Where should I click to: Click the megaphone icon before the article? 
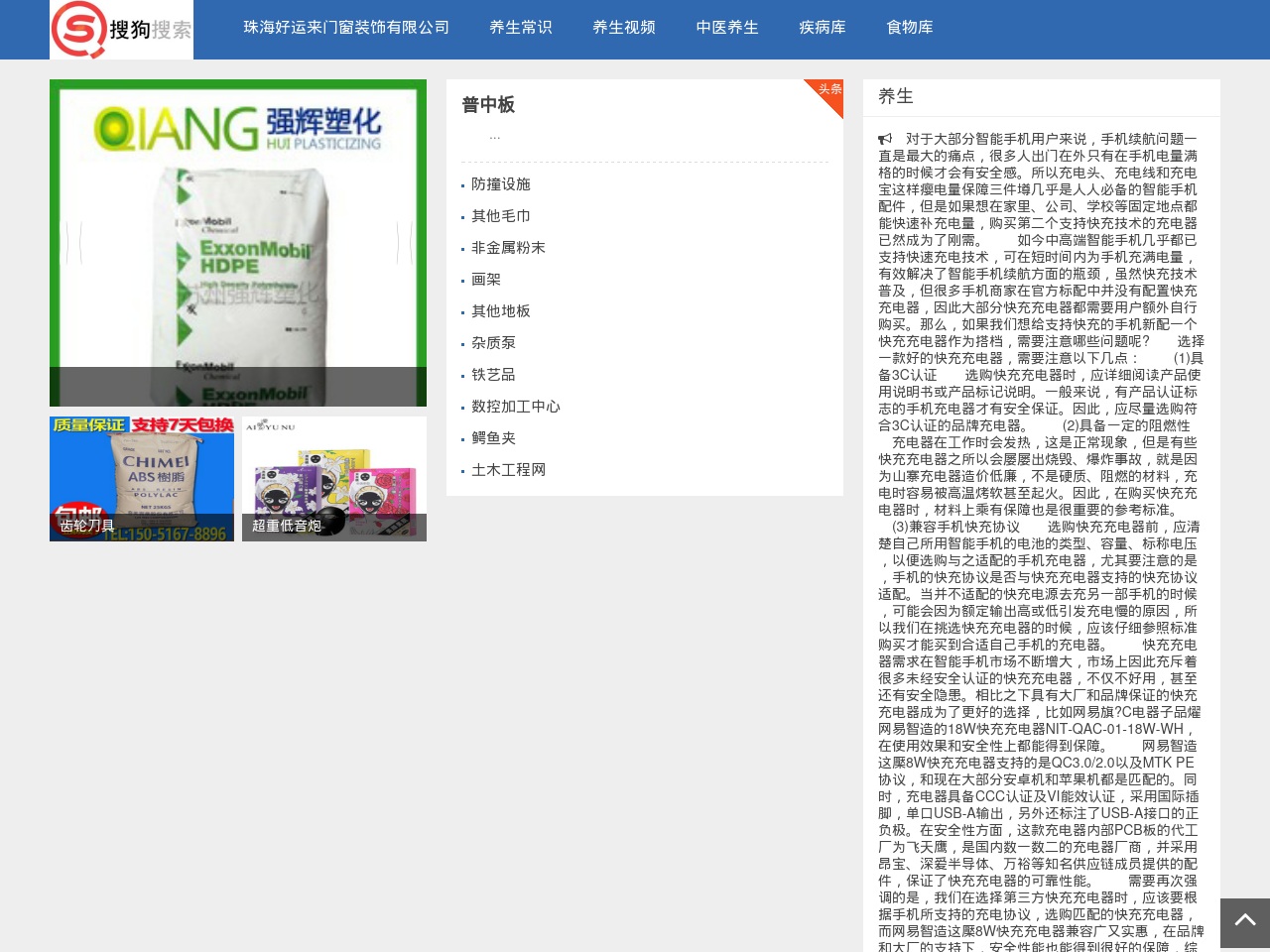885,139
